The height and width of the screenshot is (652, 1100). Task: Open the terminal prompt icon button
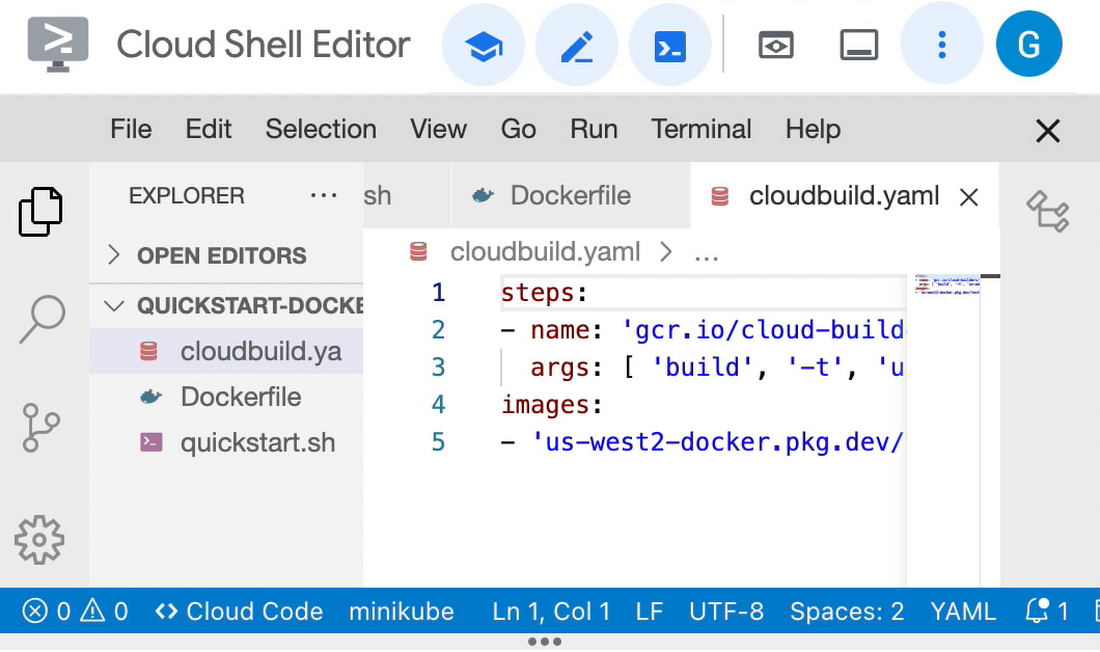click(x=670, y=46)
